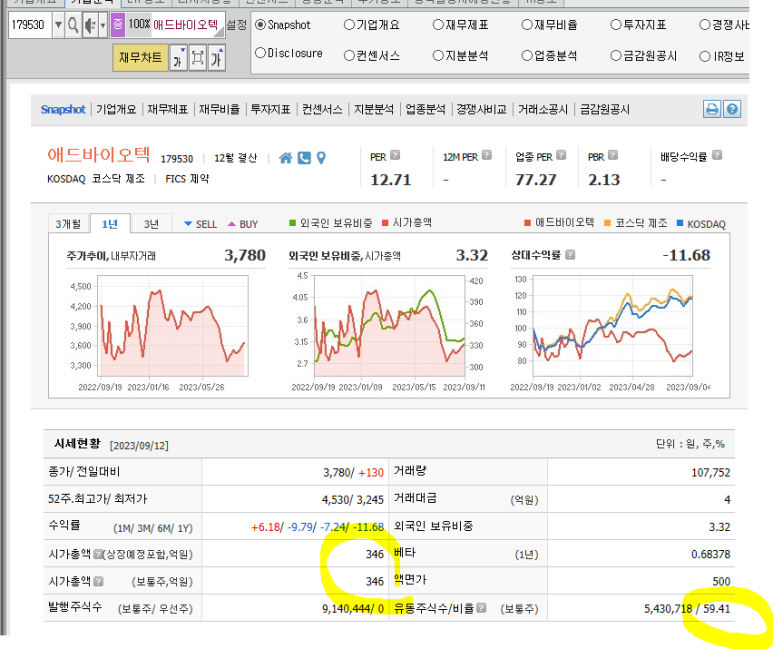Click the help icon next to PER
The image size is (773, 649).
point(395,155)
